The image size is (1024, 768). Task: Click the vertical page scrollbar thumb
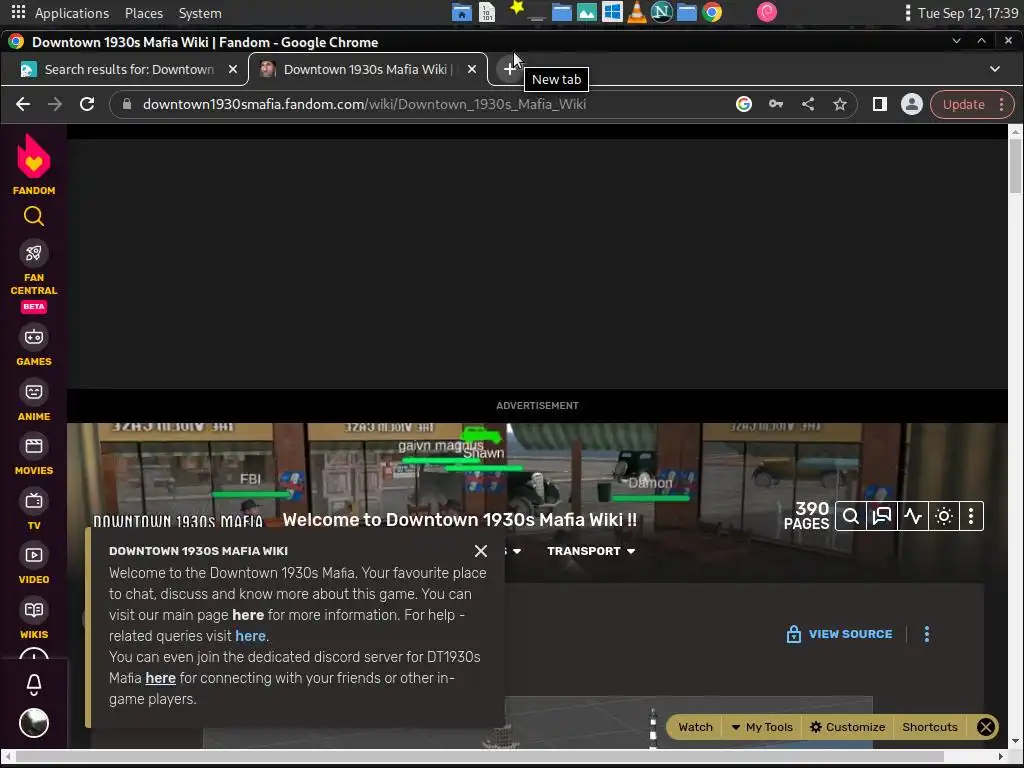coord(1015,165)
